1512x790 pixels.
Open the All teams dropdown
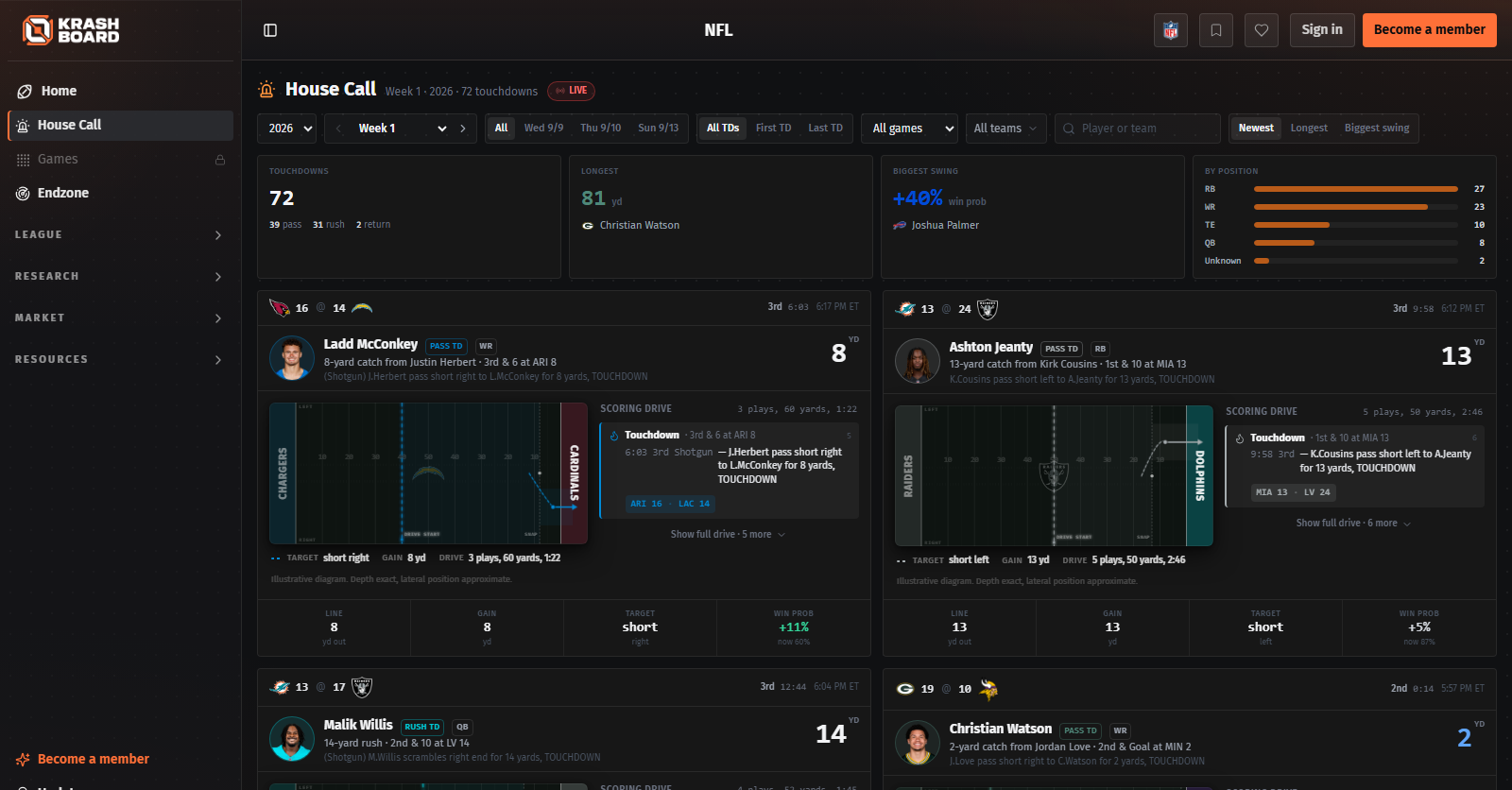(1005, 129)
